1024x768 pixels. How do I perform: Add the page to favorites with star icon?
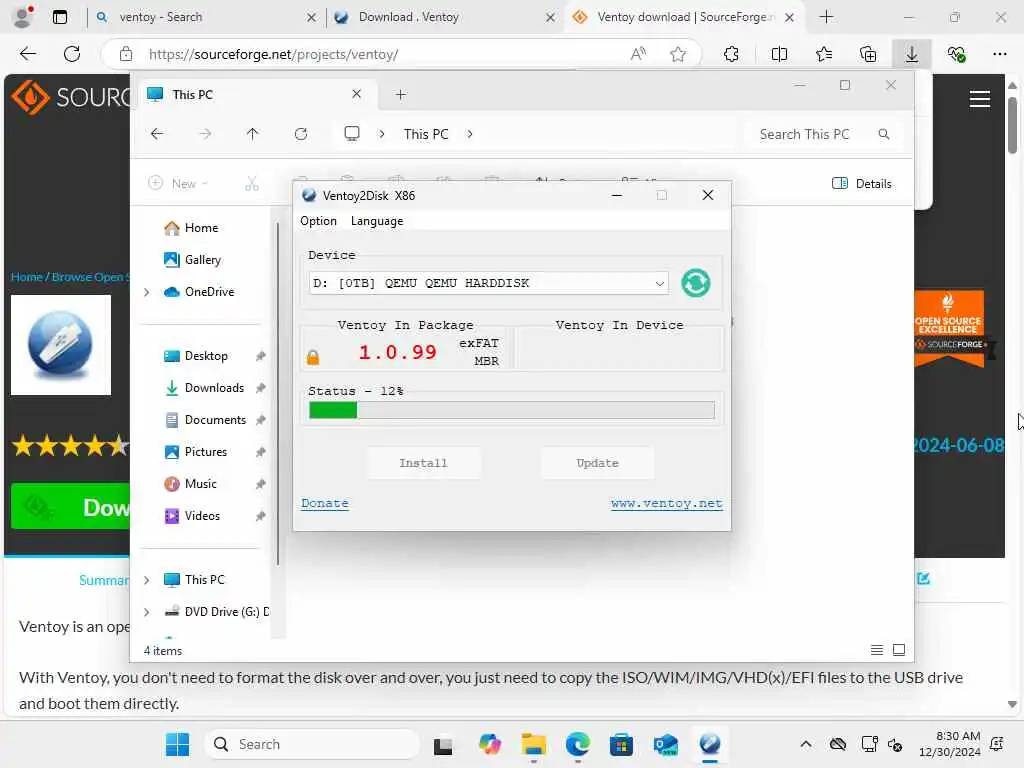(678, 54)
